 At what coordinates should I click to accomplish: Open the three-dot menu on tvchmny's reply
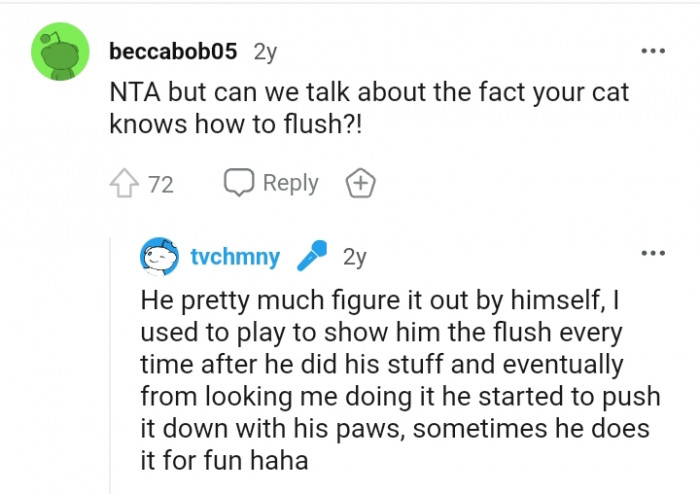click(653, 253)
